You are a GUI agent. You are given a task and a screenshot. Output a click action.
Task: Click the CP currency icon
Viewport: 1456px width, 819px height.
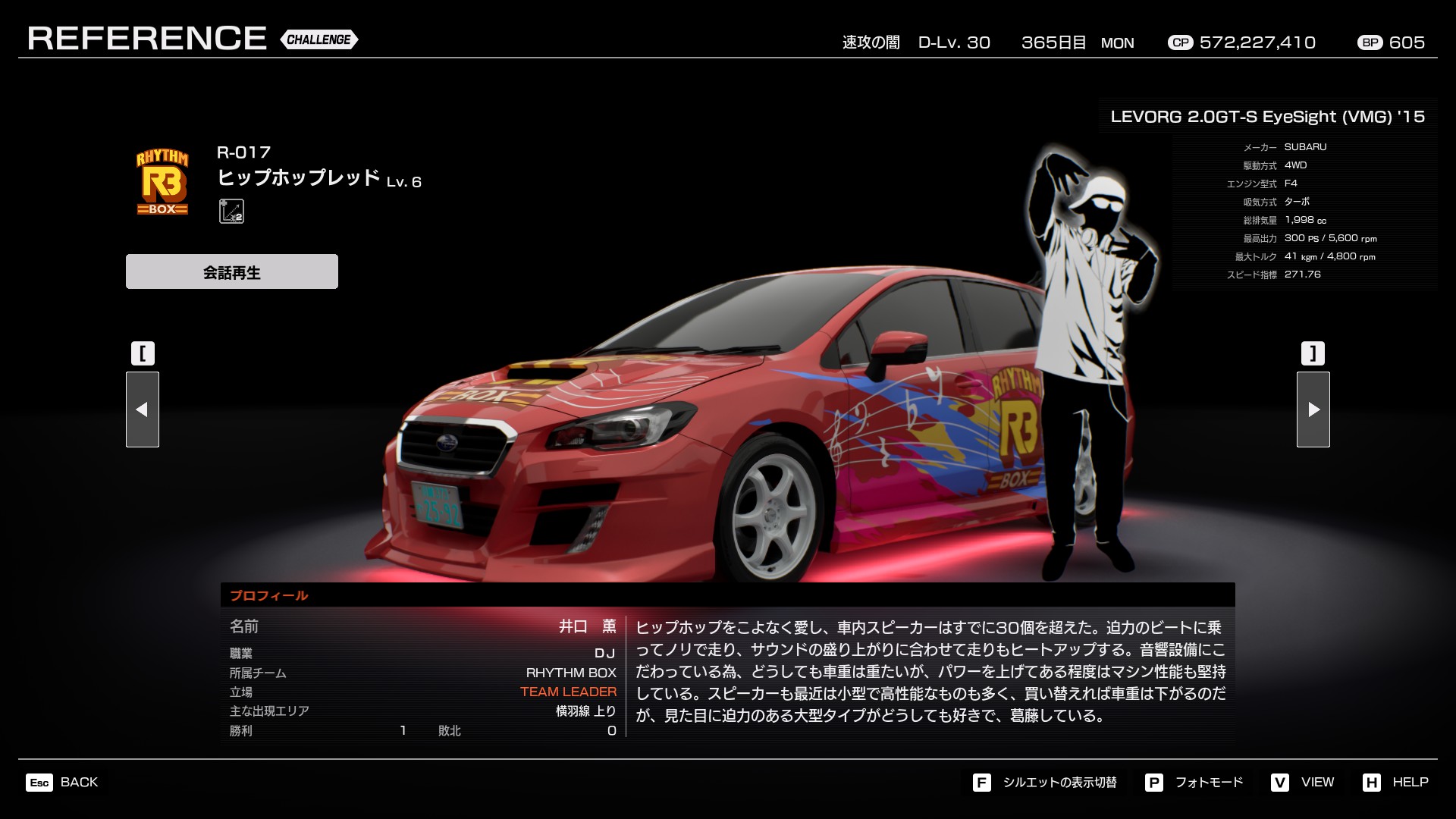pyautogui.click(x=1180, y=42)
